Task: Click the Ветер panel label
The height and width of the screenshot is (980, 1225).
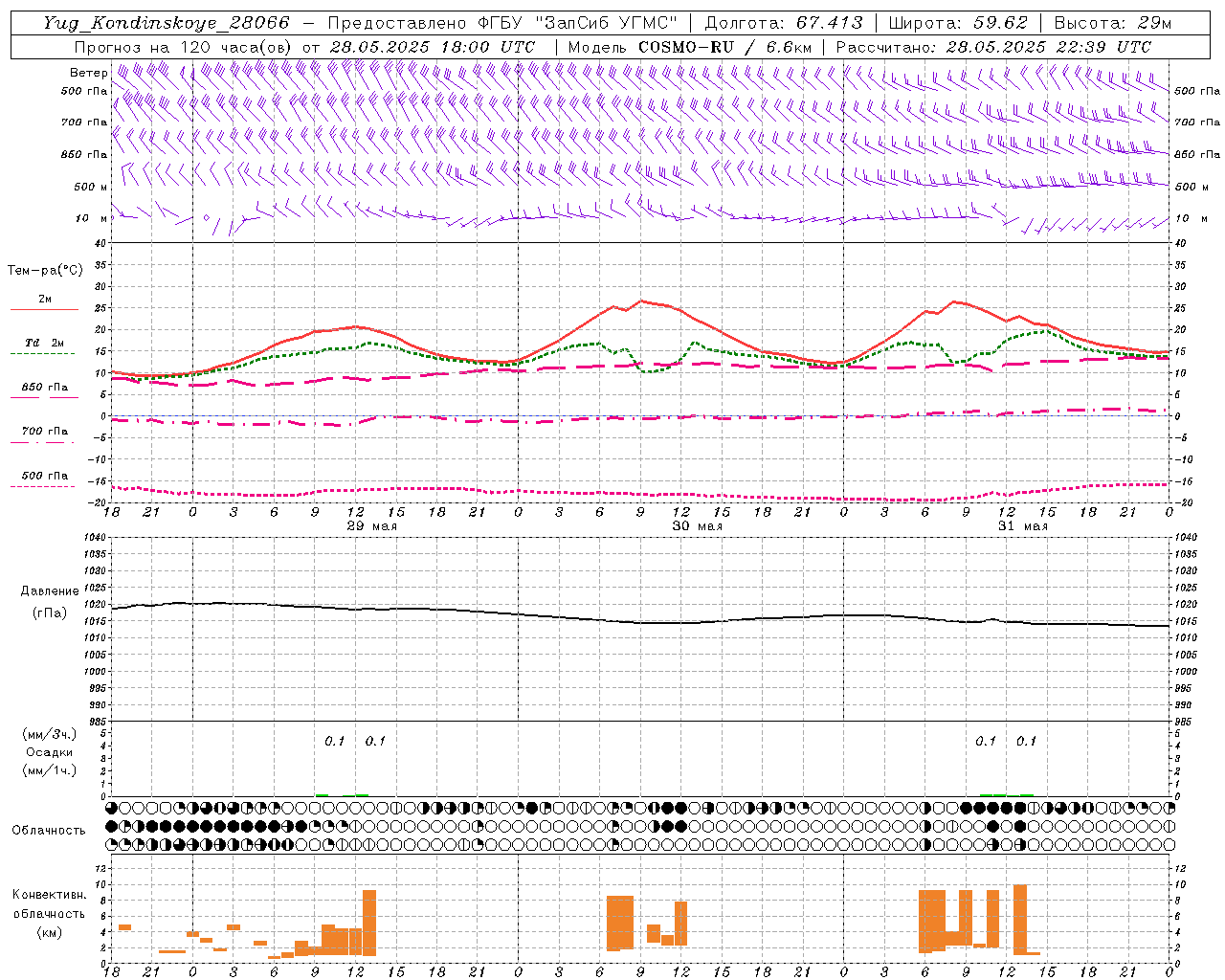Action: tap(89, 73)
